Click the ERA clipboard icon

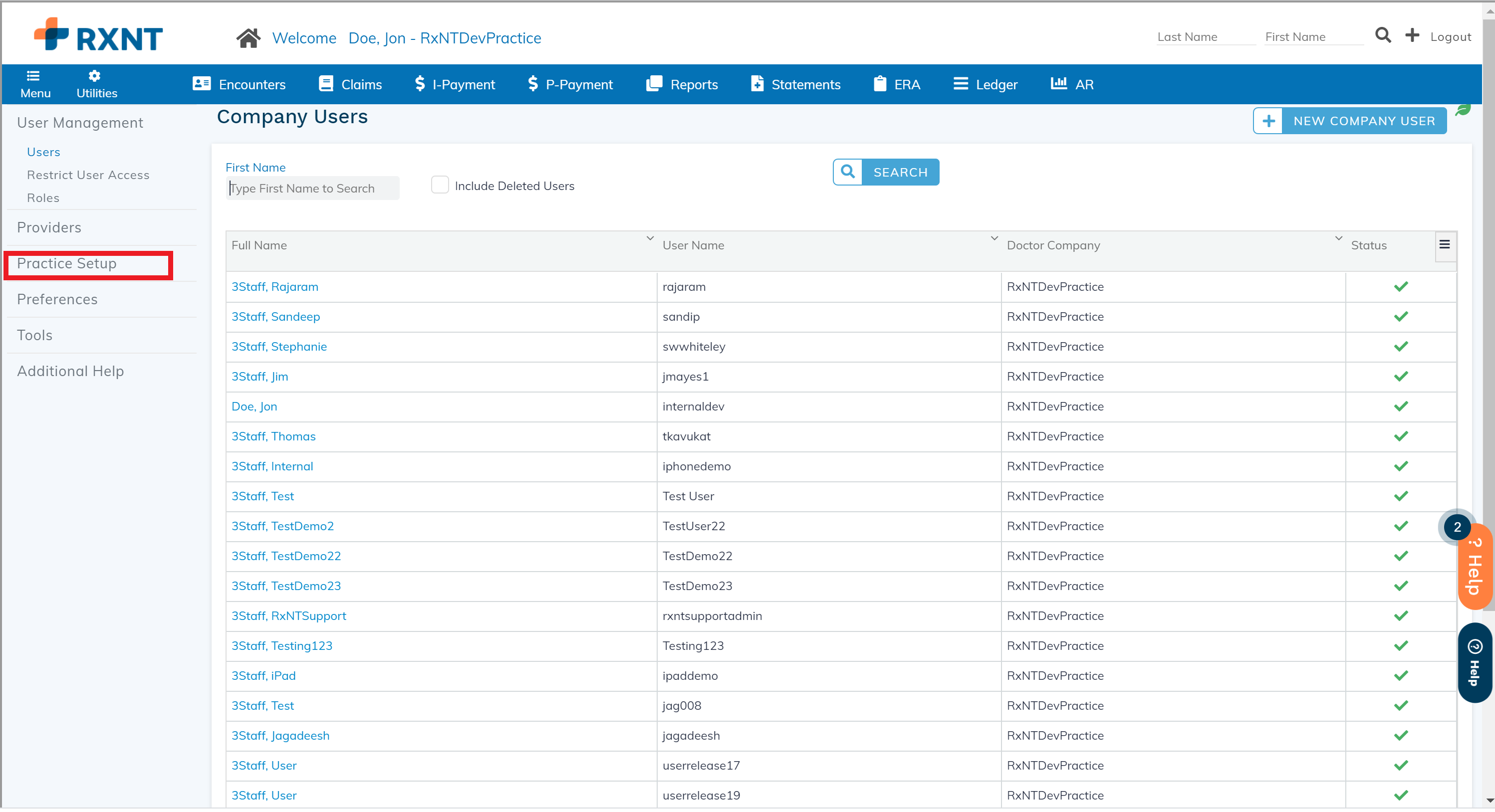coord(880,83)
